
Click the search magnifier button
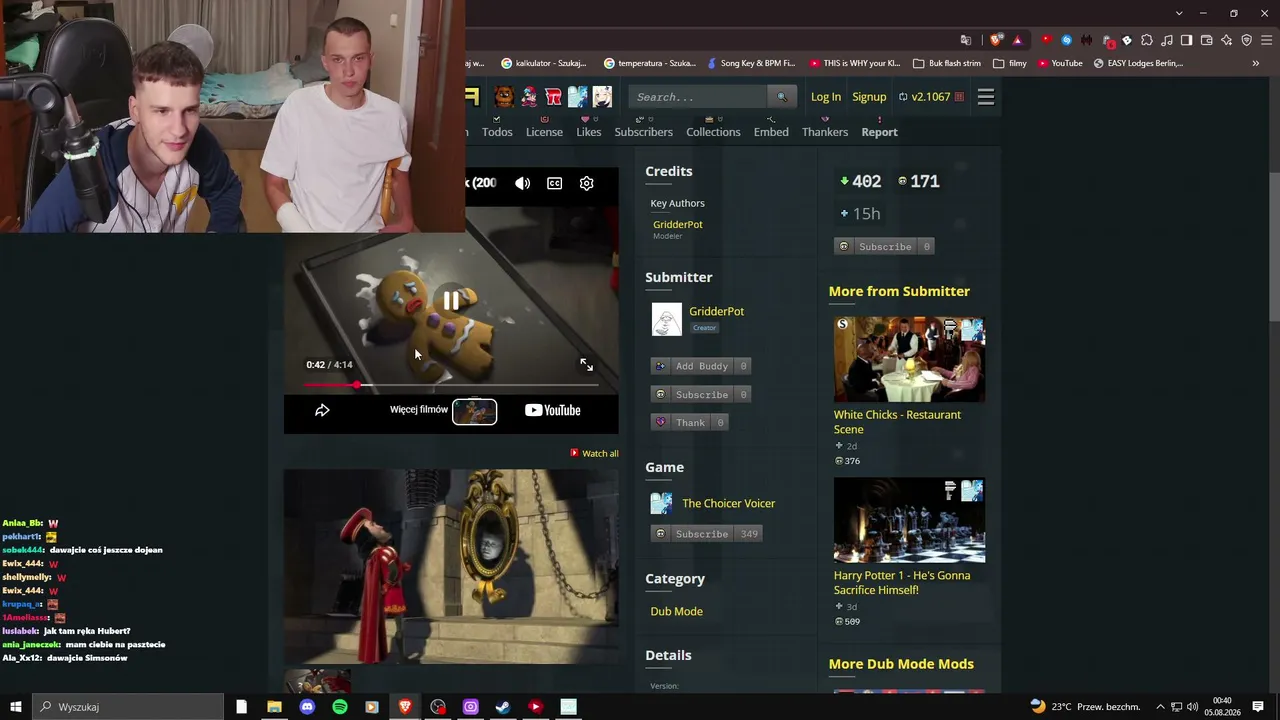(782, 97)
